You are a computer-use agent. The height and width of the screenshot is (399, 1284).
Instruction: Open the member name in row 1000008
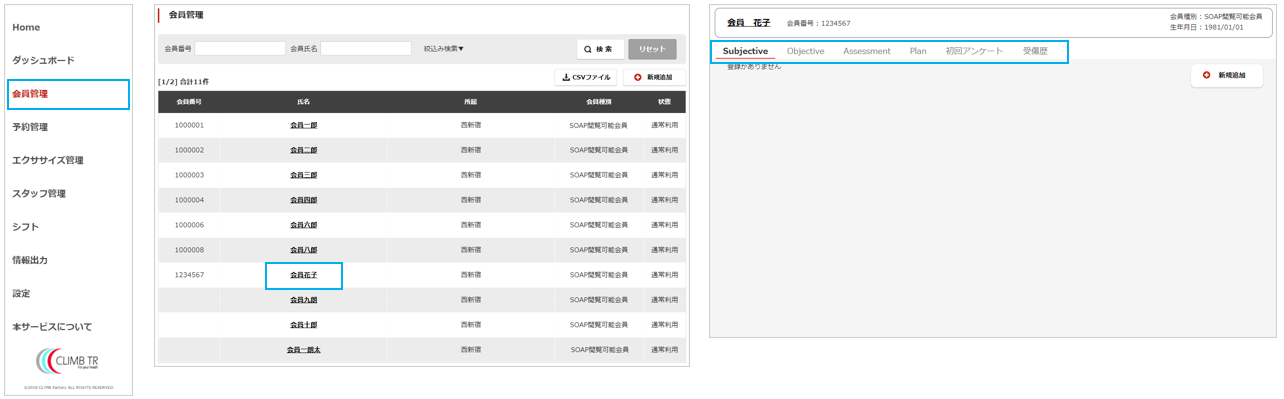(303, 250)
